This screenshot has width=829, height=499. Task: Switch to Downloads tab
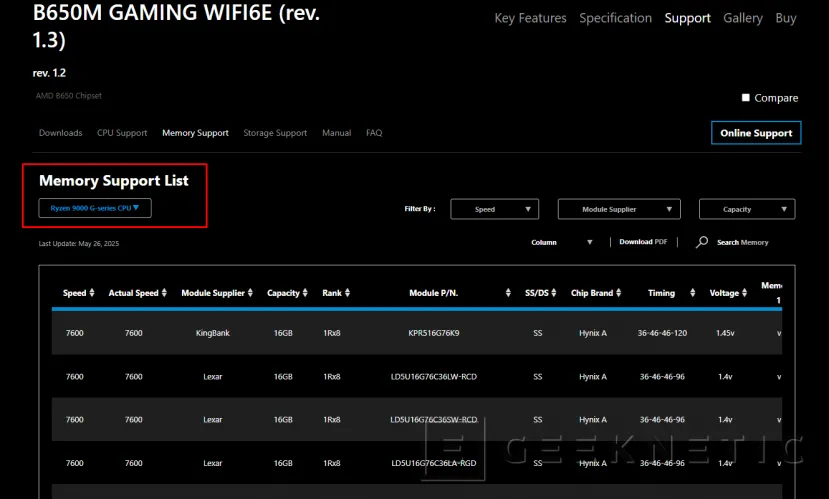60,133
